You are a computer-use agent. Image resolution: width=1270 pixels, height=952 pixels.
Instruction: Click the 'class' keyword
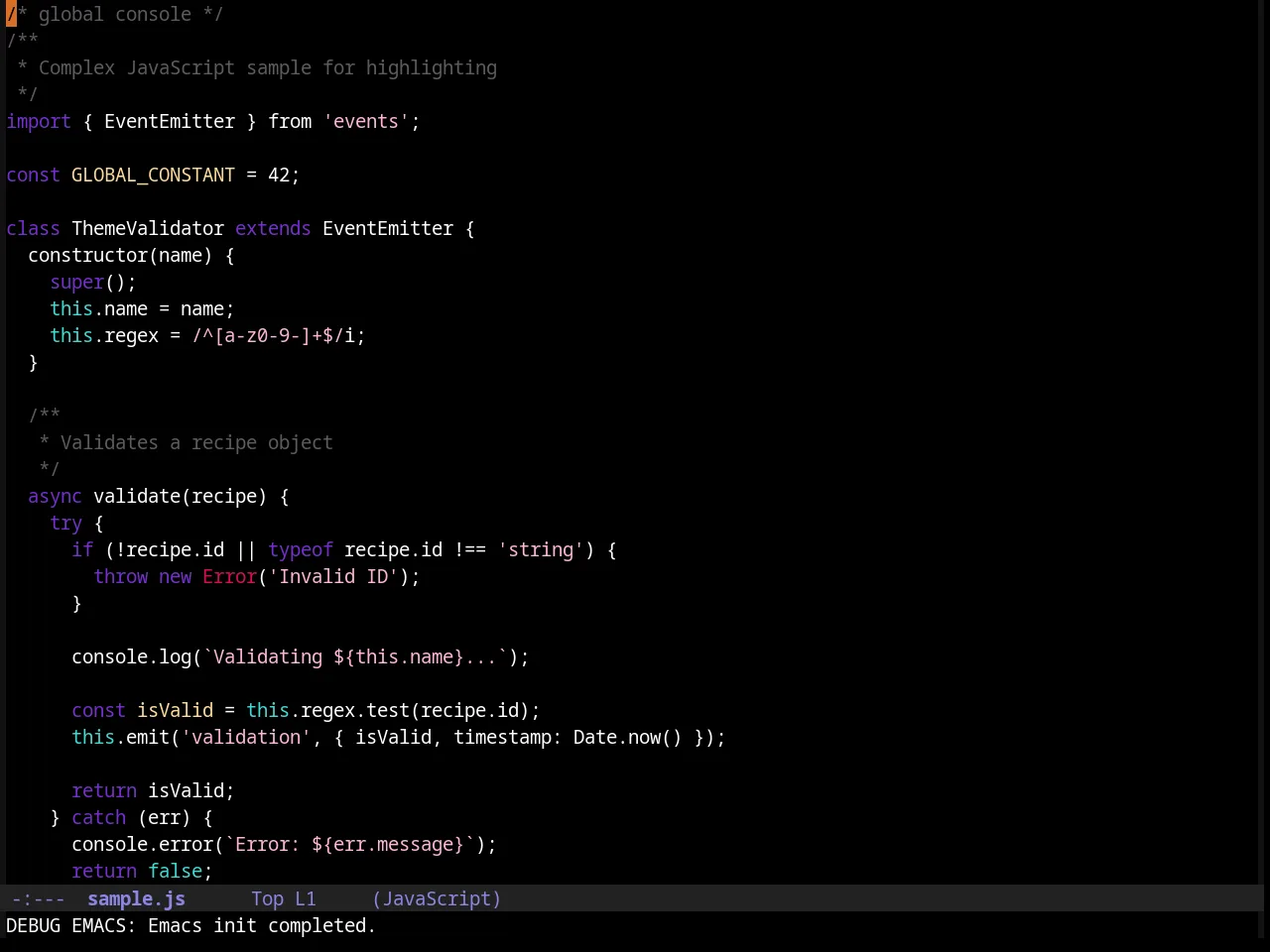pyautogui.click(x=33, y=228)
